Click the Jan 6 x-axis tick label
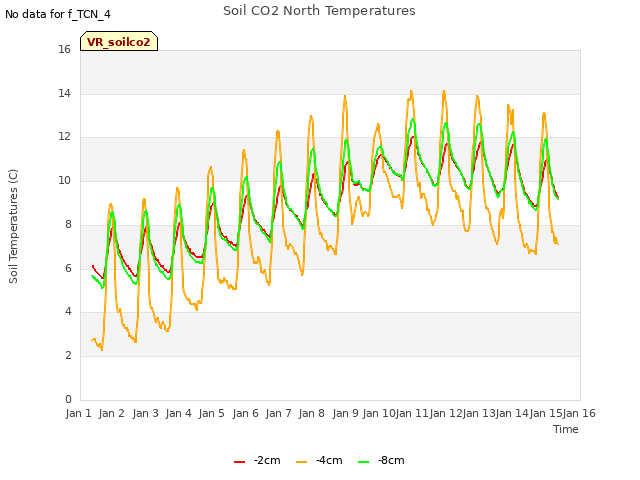The width and height of the screenshot is (640, 480). (245, 413)
